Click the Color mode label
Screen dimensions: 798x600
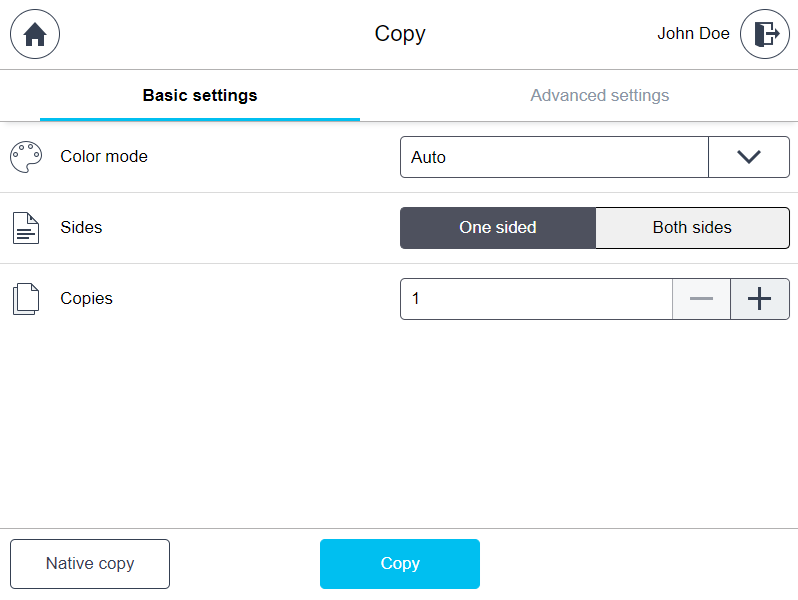click(x=104, y=157)
